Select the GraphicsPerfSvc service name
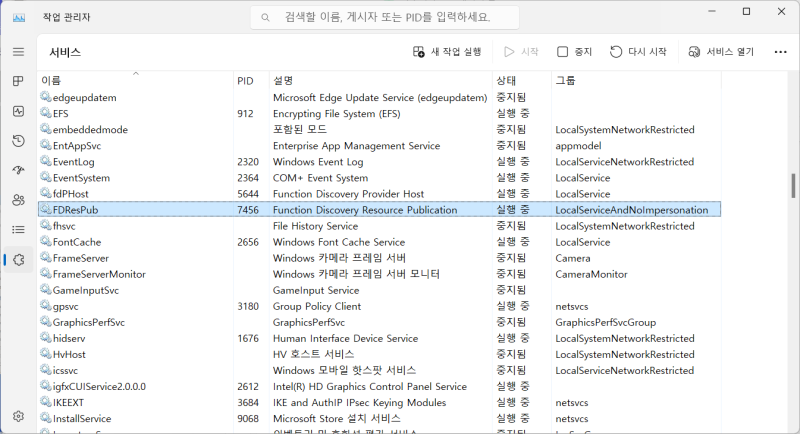This screenshot has width=800, height=434. click(89, 322)
